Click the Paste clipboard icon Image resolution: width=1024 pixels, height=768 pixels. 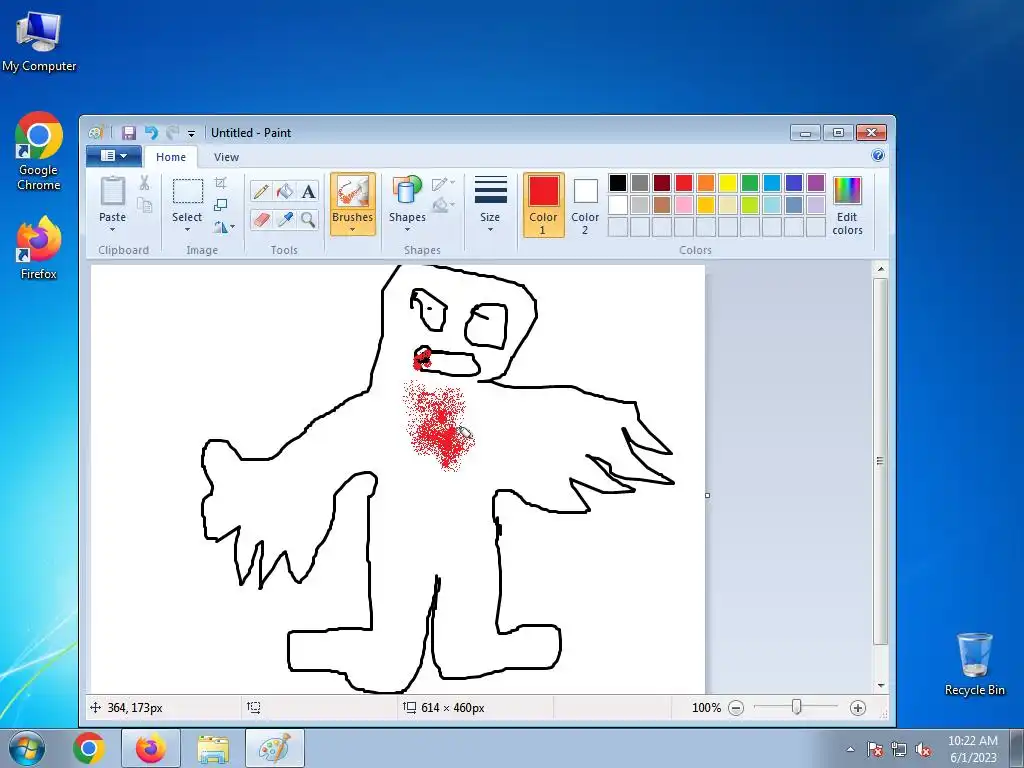pos(112,191)
